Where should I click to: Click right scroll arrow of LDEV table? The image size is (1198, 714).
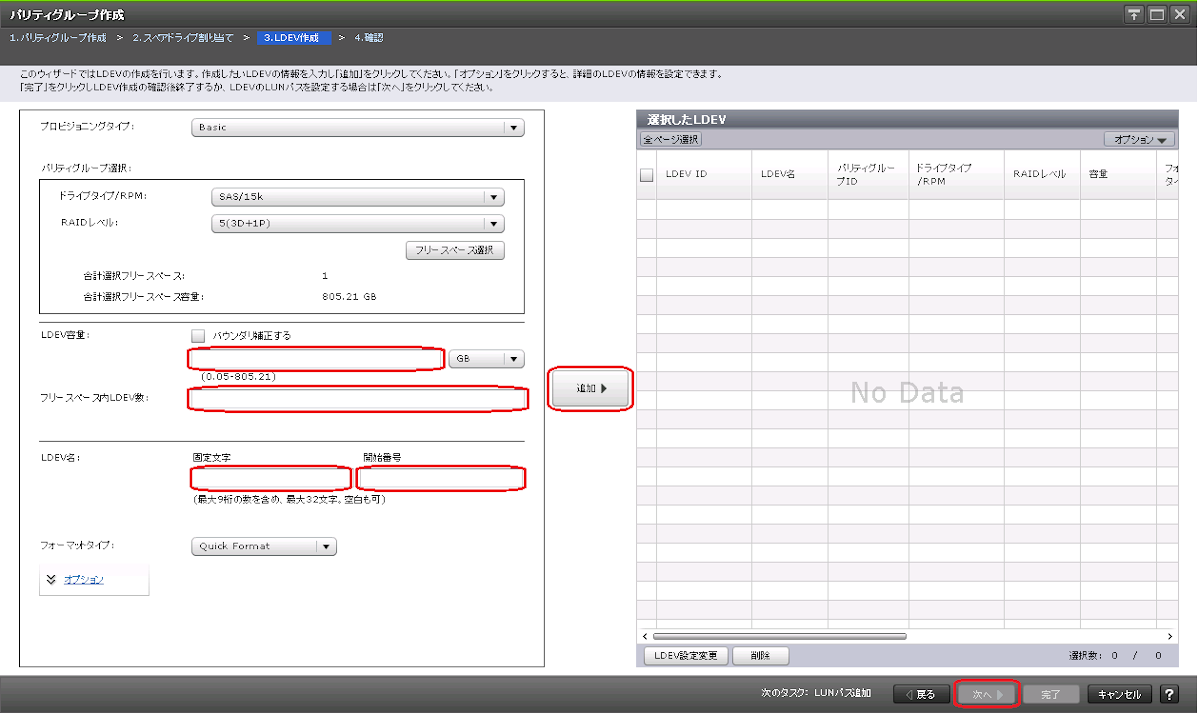tap(1170, 636)
